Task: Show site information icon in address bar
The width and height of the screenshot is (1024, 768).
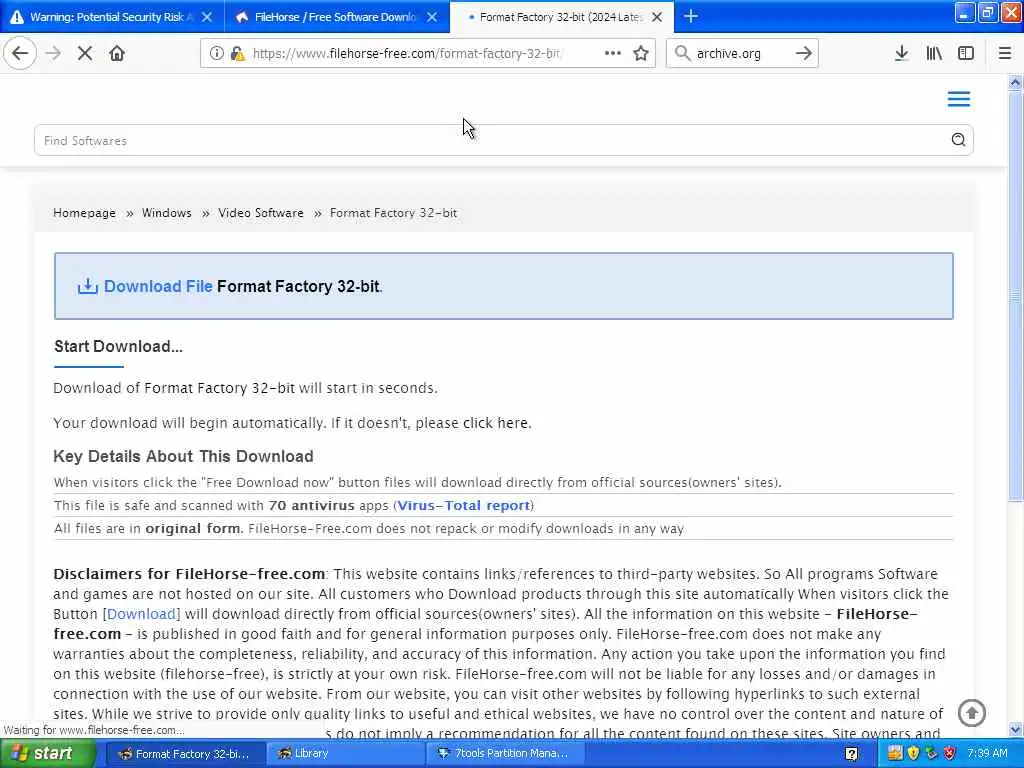Action: tap(216, 54)
